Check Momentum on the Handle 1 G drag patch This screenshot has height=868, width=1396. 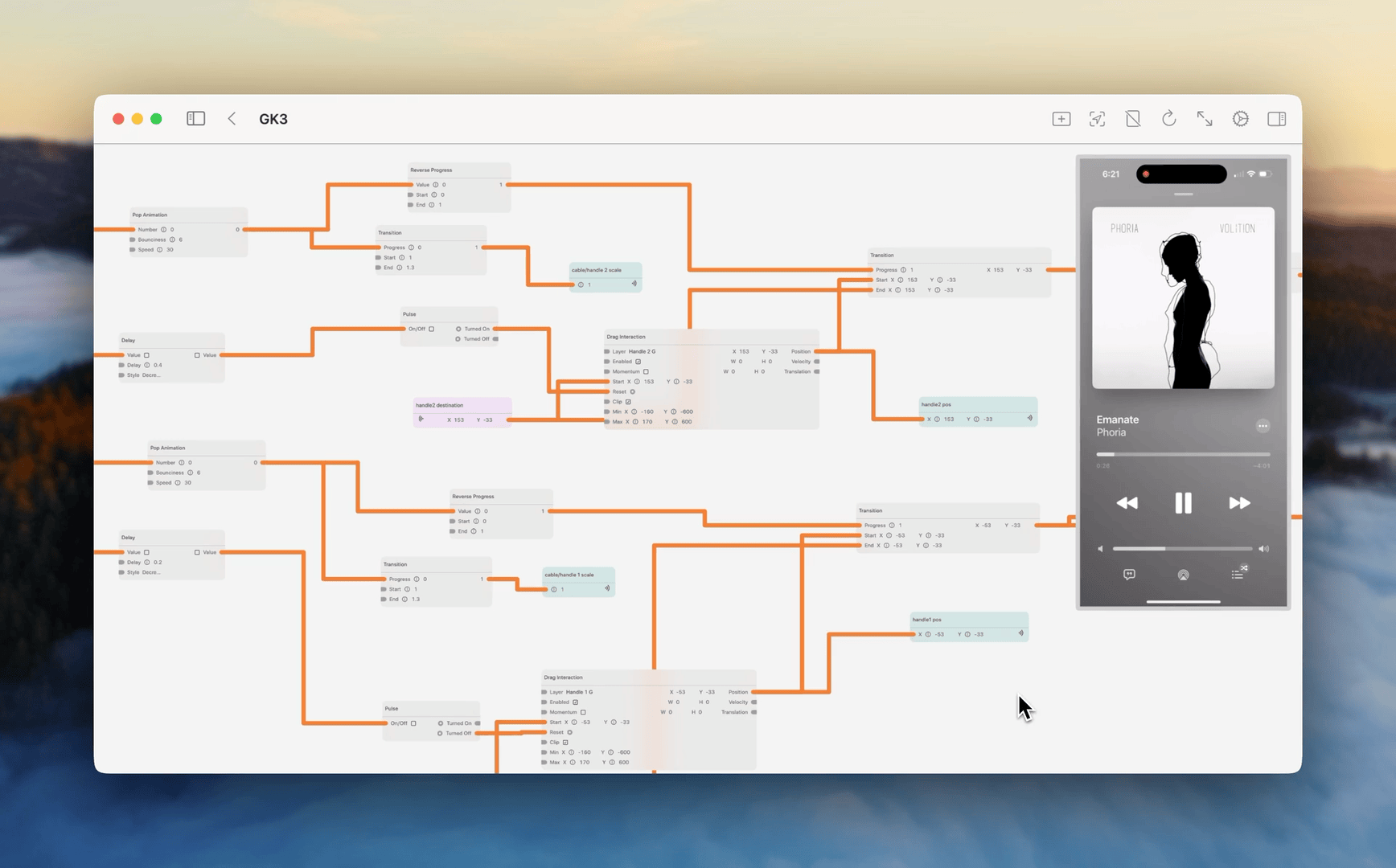(x=583, y=712)
